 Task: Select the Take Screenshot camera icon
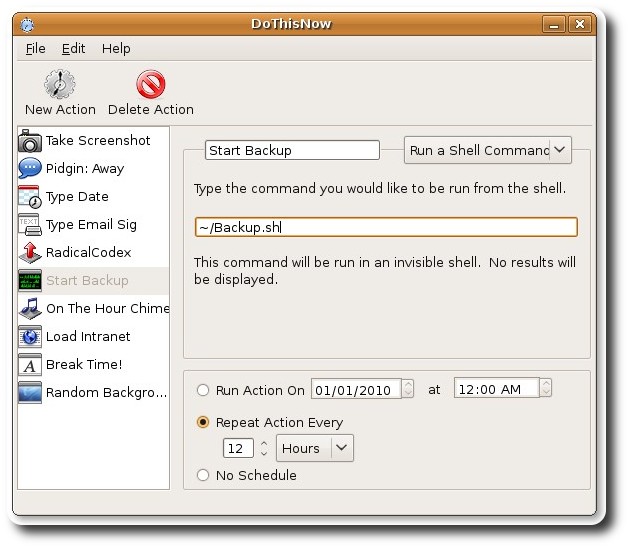(x=30, y=141)
